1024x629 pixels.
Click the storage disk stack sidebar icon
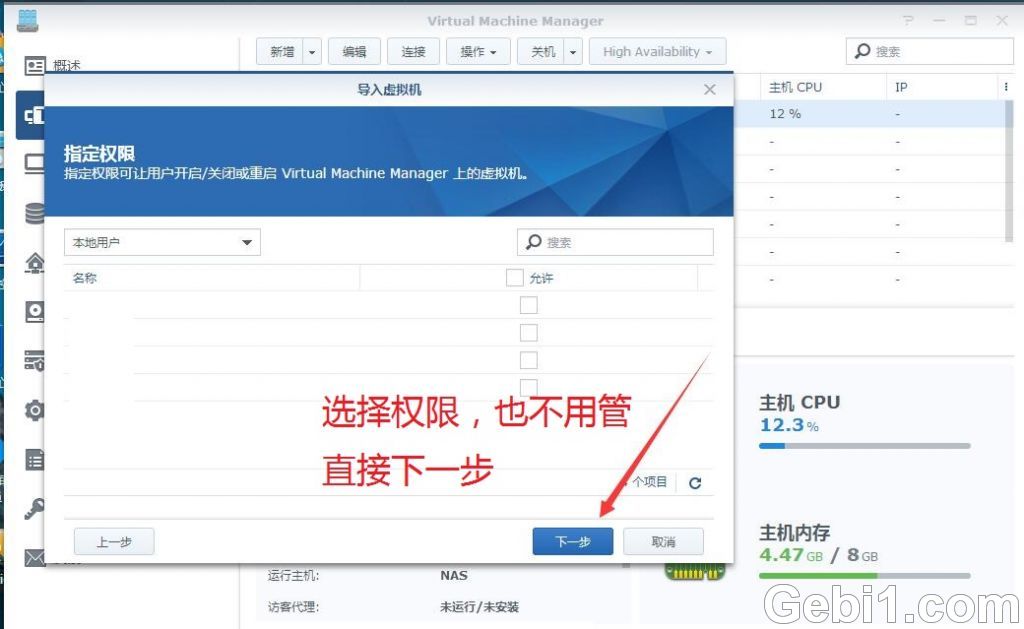(x=35, y=213)
